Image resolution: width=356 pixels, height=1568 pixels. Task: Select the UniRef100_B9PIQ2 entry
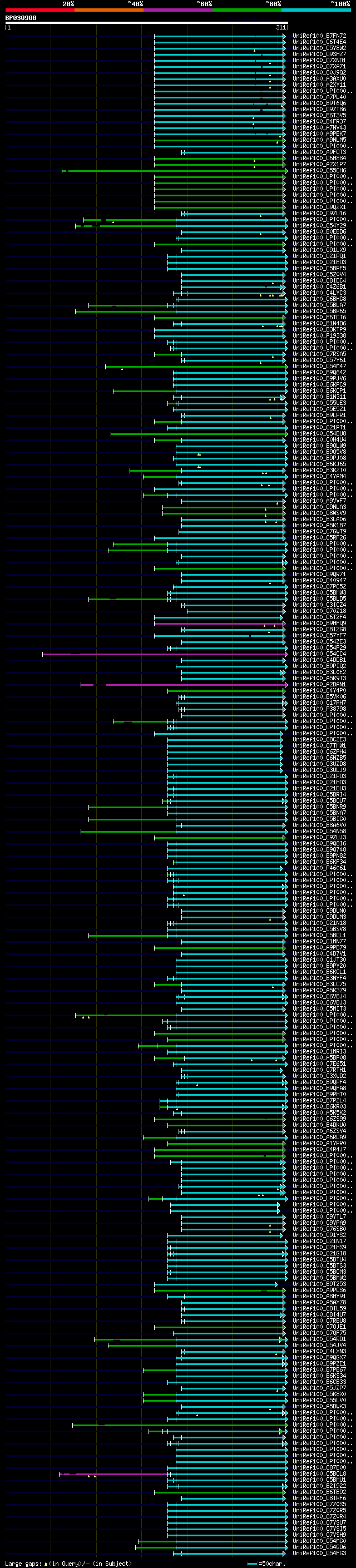click(x=319, y=666)
